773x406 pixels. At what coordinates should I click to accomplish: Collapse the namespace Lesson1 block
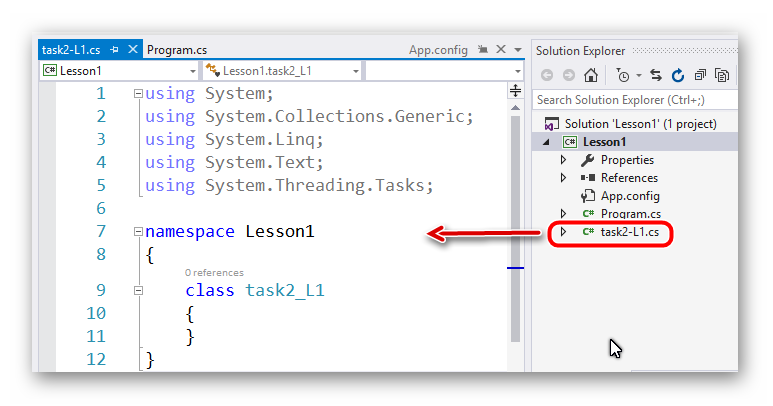(138, 232)
